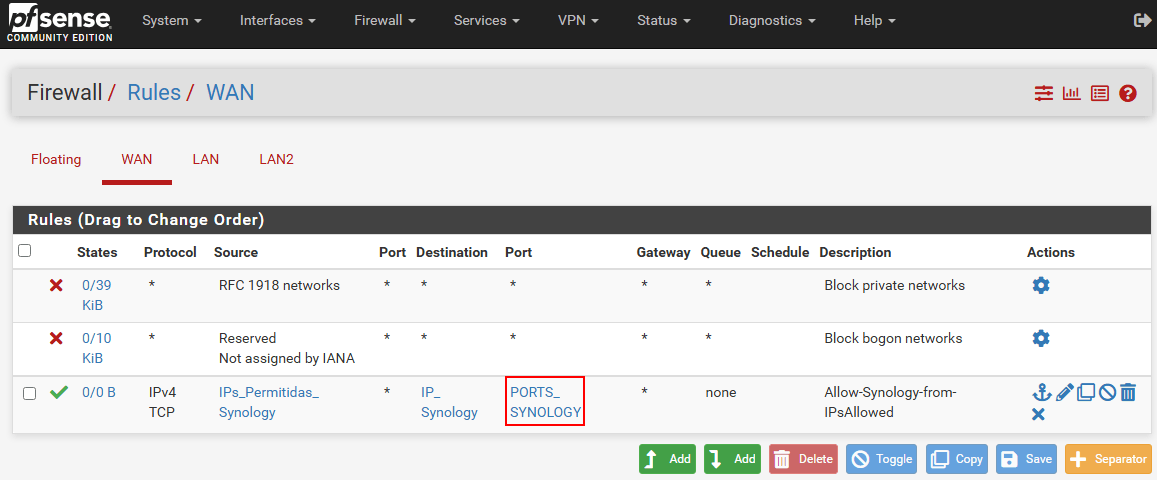Open the Help question mark icon
1157x480 pixels.
coord(1127,93)
